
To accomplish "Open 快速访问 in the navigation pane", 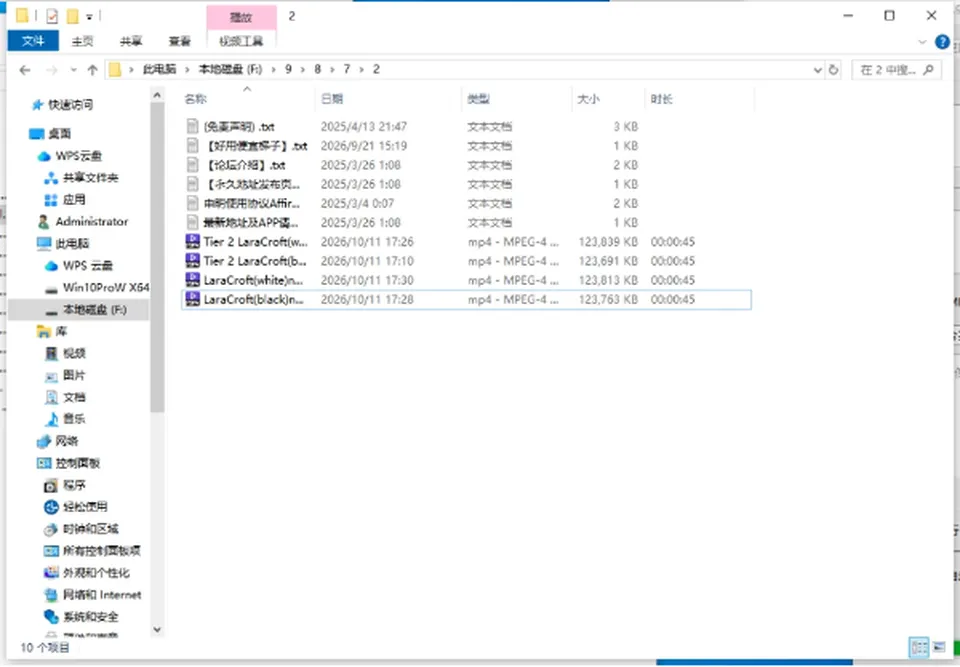I will tap(70, 105).
